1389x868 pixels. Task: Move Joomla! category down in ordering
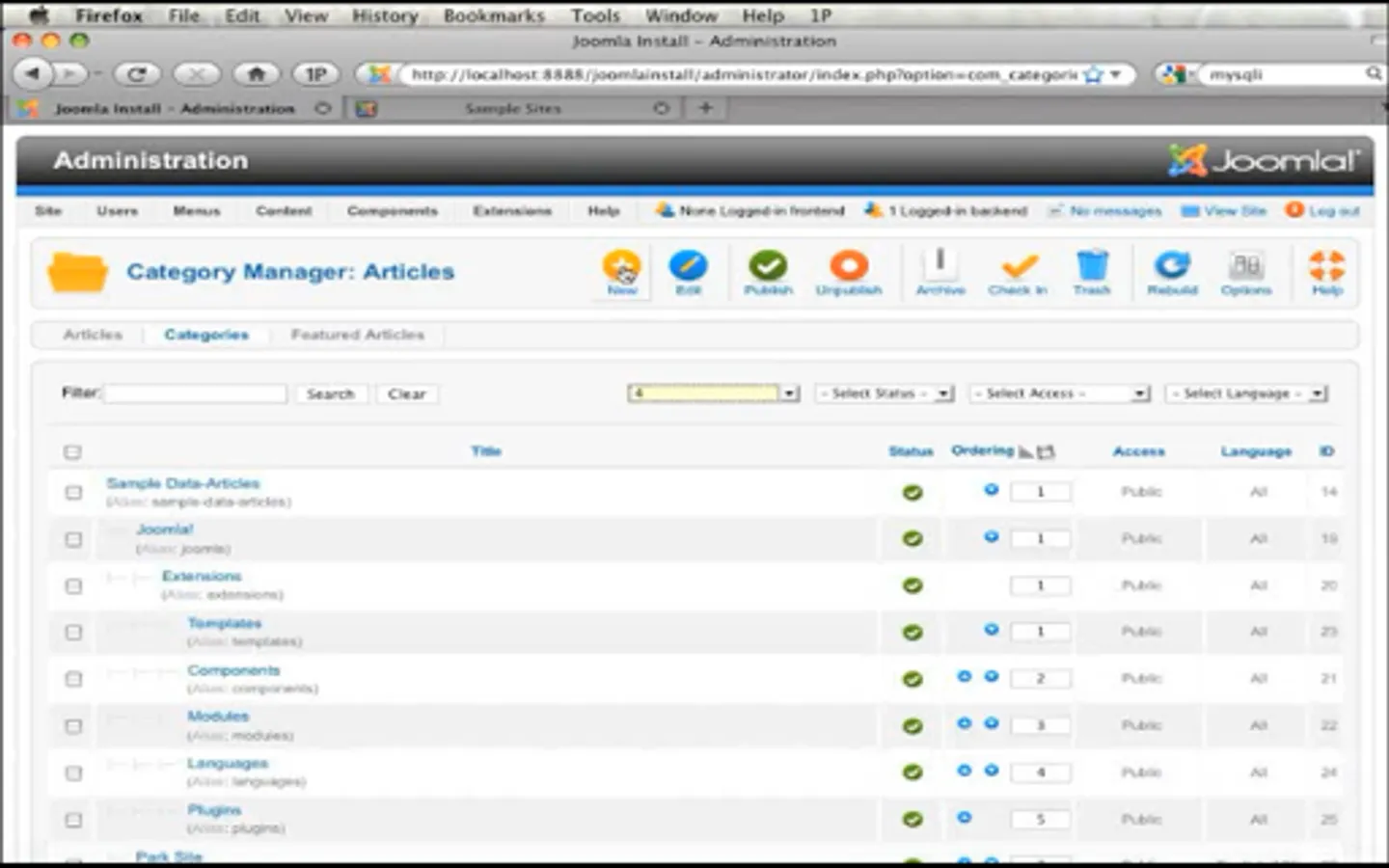(x=991, y=536)
